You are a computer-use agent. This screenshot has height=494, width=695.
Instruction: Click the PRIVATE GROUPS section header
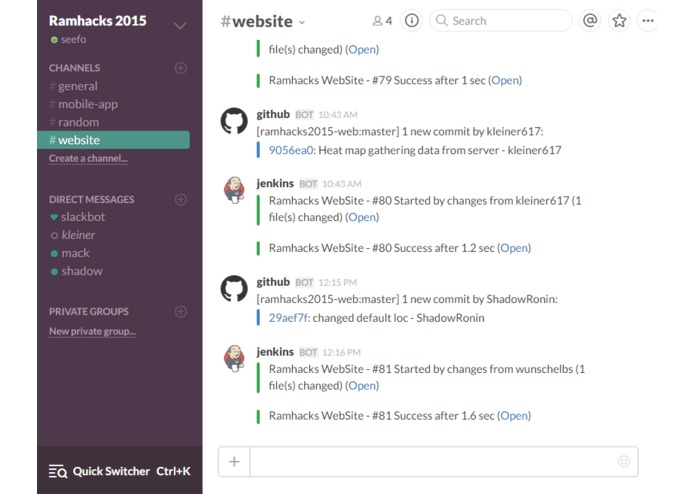[89, 311]
